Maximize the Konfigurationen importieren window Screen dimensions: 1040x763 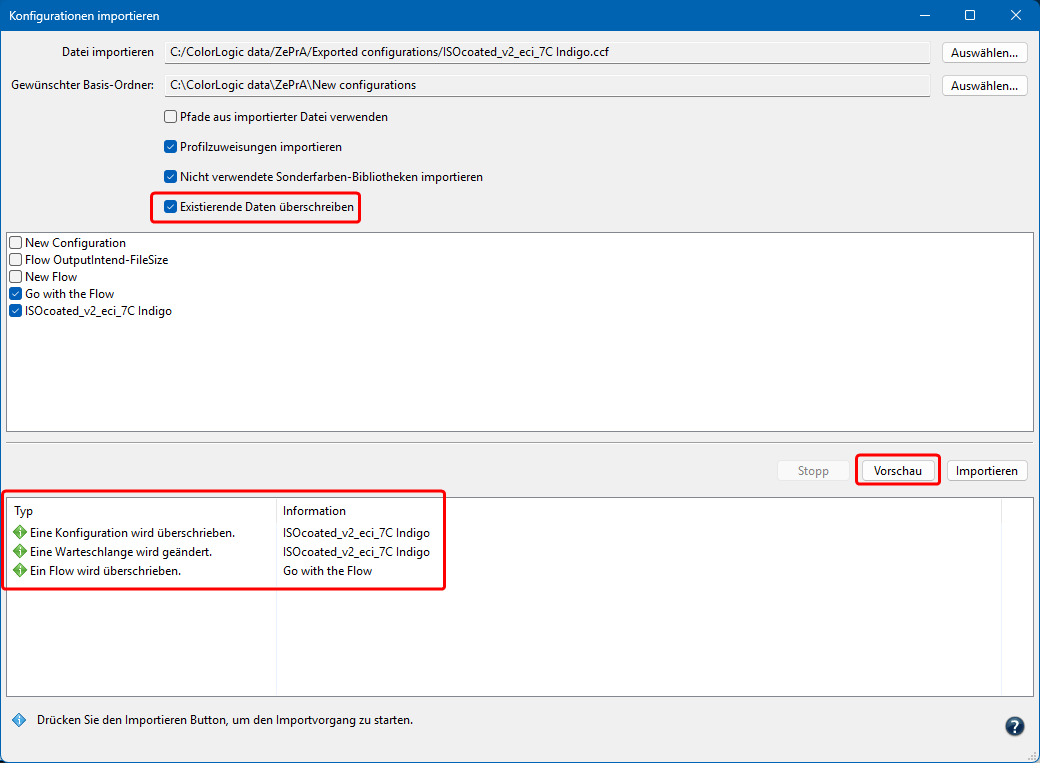(x=969, y=15)
